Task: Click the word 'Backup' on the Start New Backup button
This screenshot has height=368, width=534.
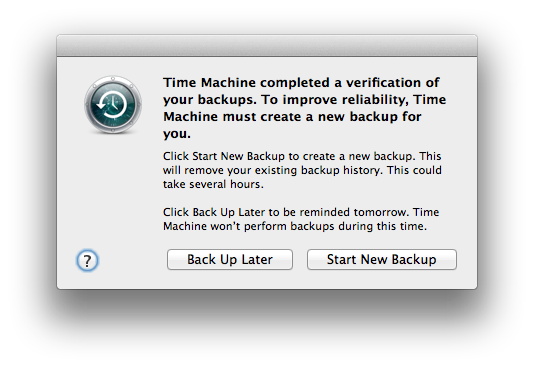Action: coord(414,259)
